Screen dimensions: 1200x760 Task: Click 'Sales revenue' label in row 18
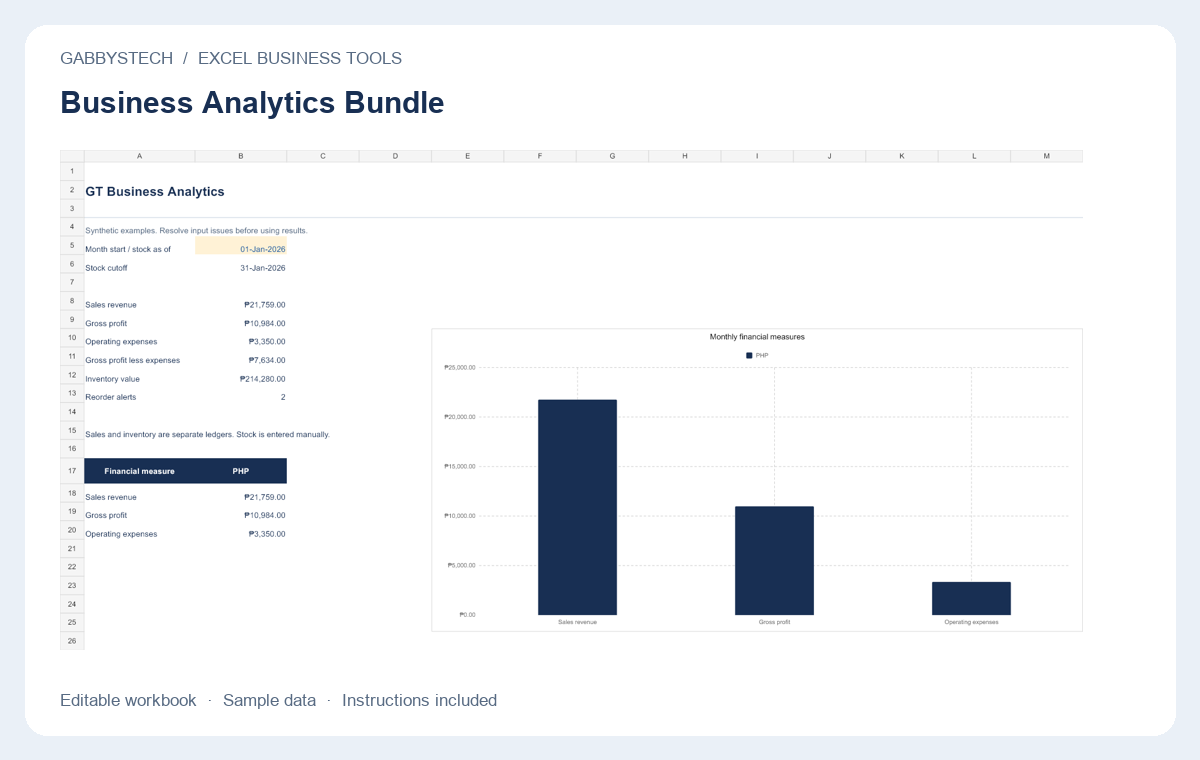click(111, 497)
